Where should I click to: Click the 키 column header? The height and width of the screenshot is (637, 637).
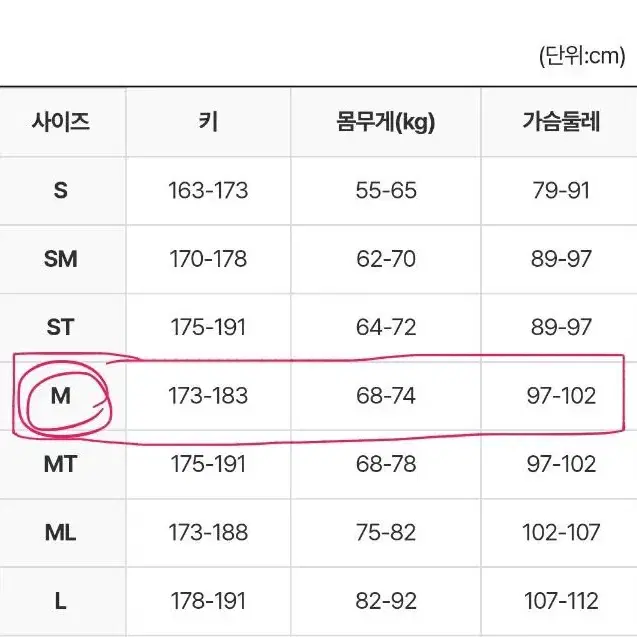208,121
